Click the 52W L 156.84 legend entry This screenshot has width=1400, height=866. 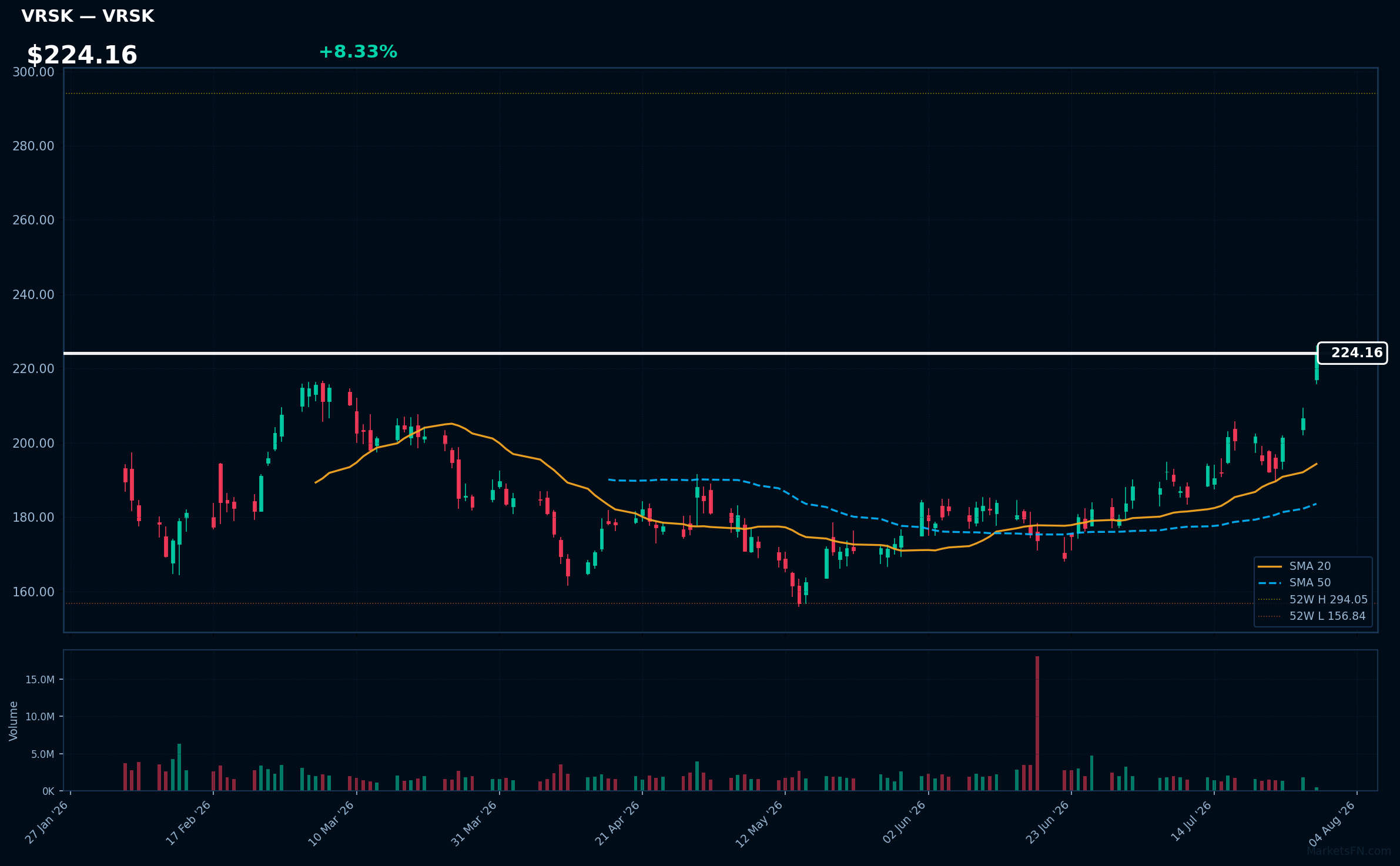1311,616
